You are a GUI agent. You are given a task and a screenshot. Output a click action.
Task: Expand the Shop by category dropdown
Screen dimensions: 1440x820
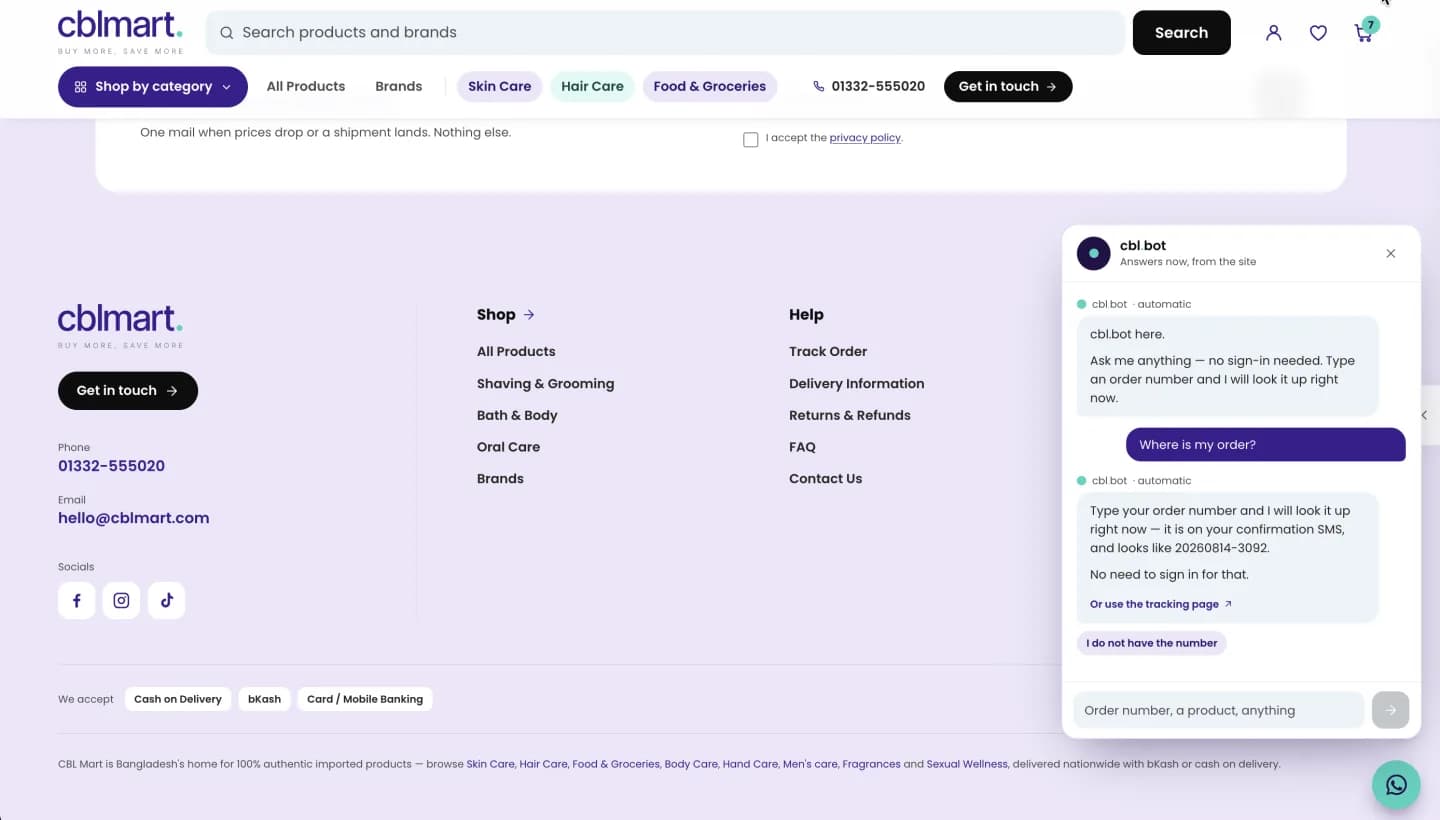point(153,87)
